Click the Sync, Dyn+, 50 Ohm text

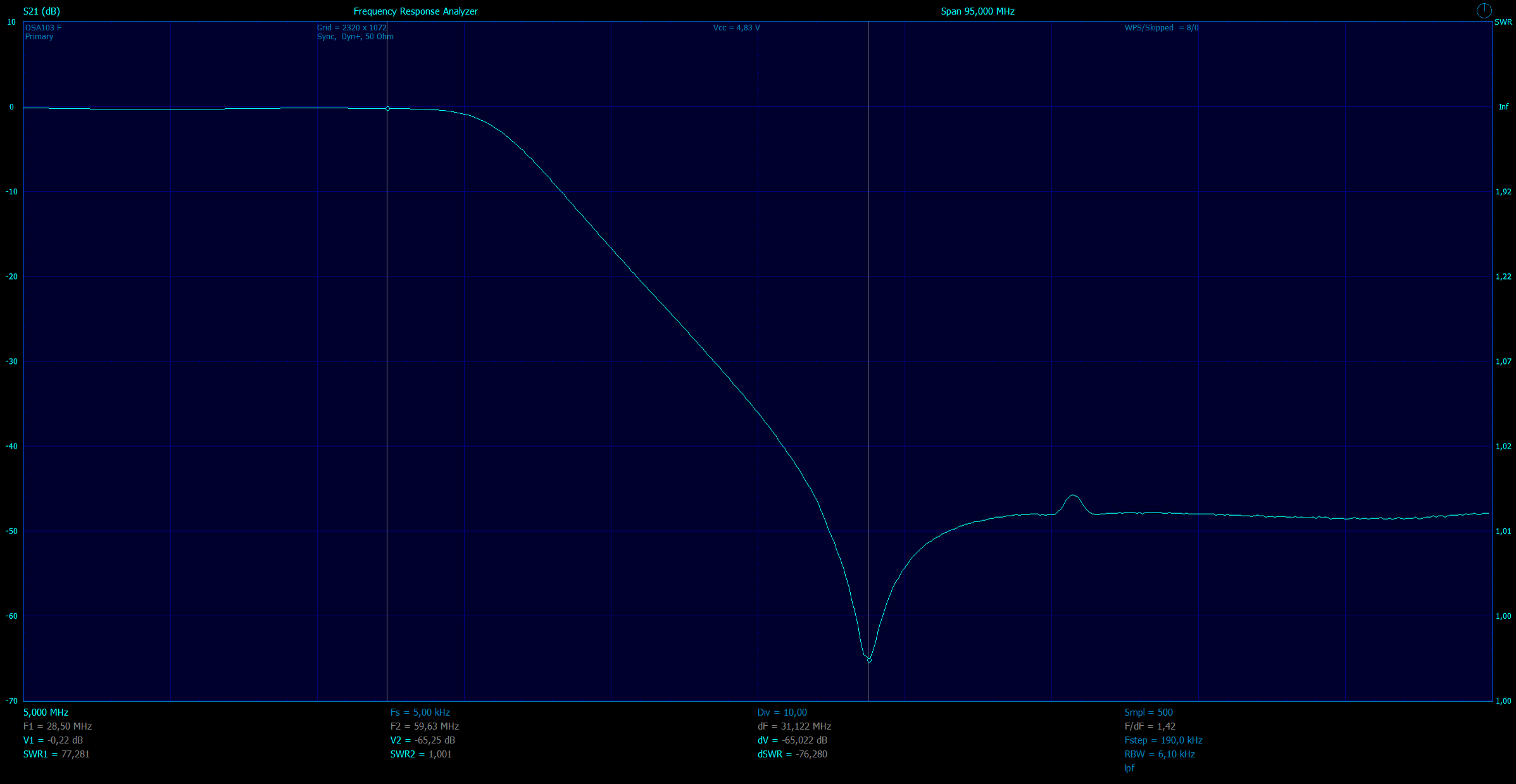coord(355,37)
